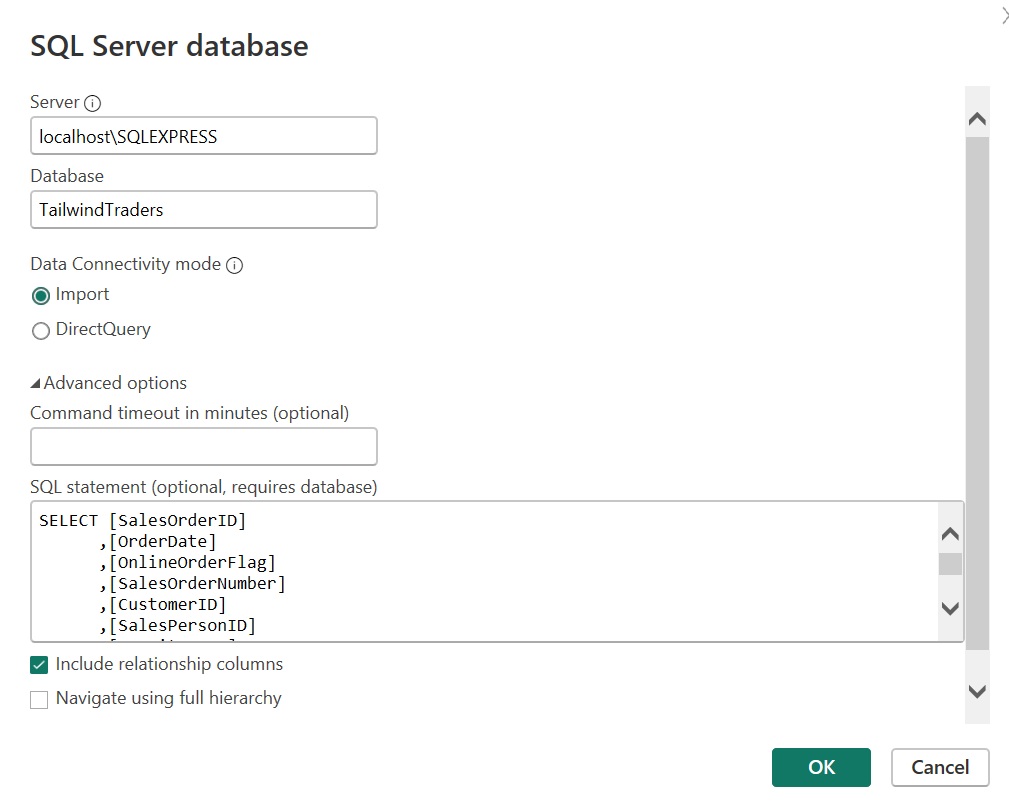
Task: Select the Import radio button
Action: [41, 295]
